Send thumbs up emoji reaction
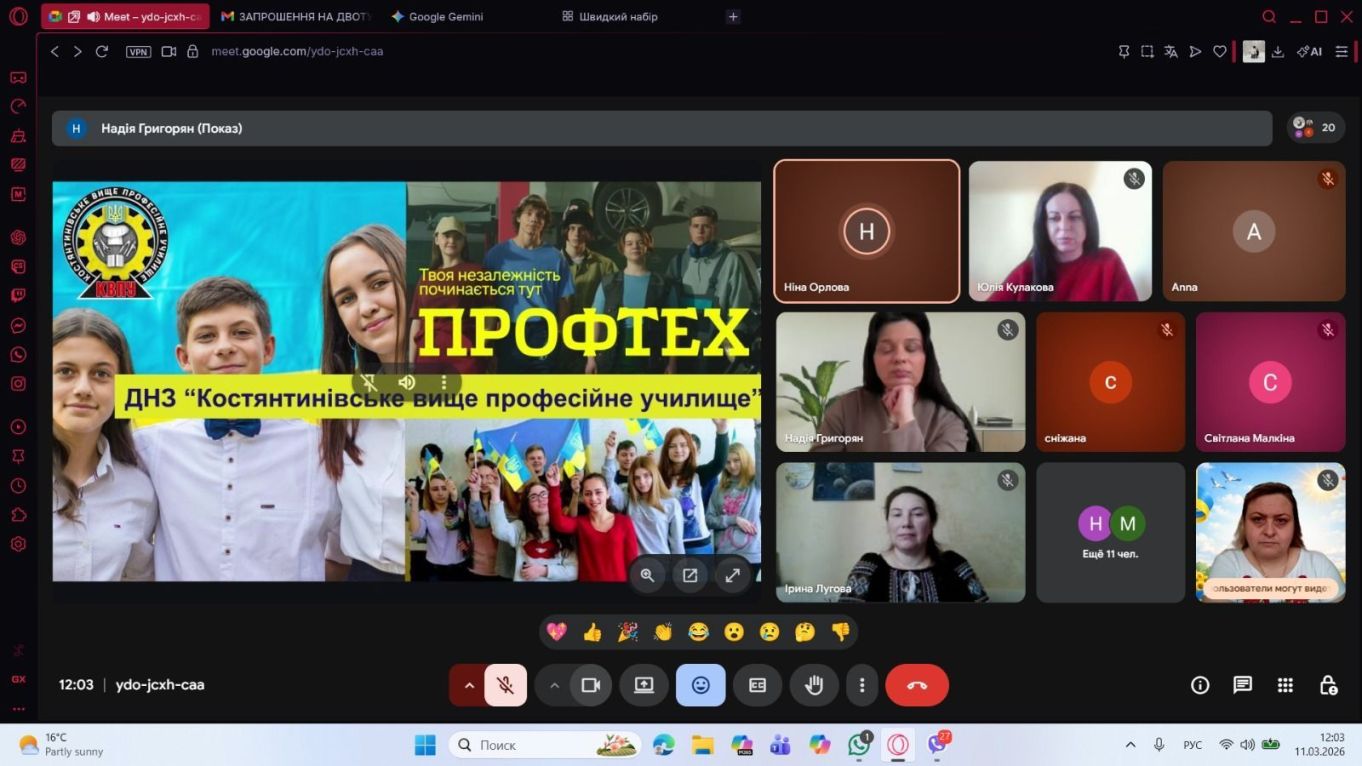The image size is (1362, 766). 592,632
